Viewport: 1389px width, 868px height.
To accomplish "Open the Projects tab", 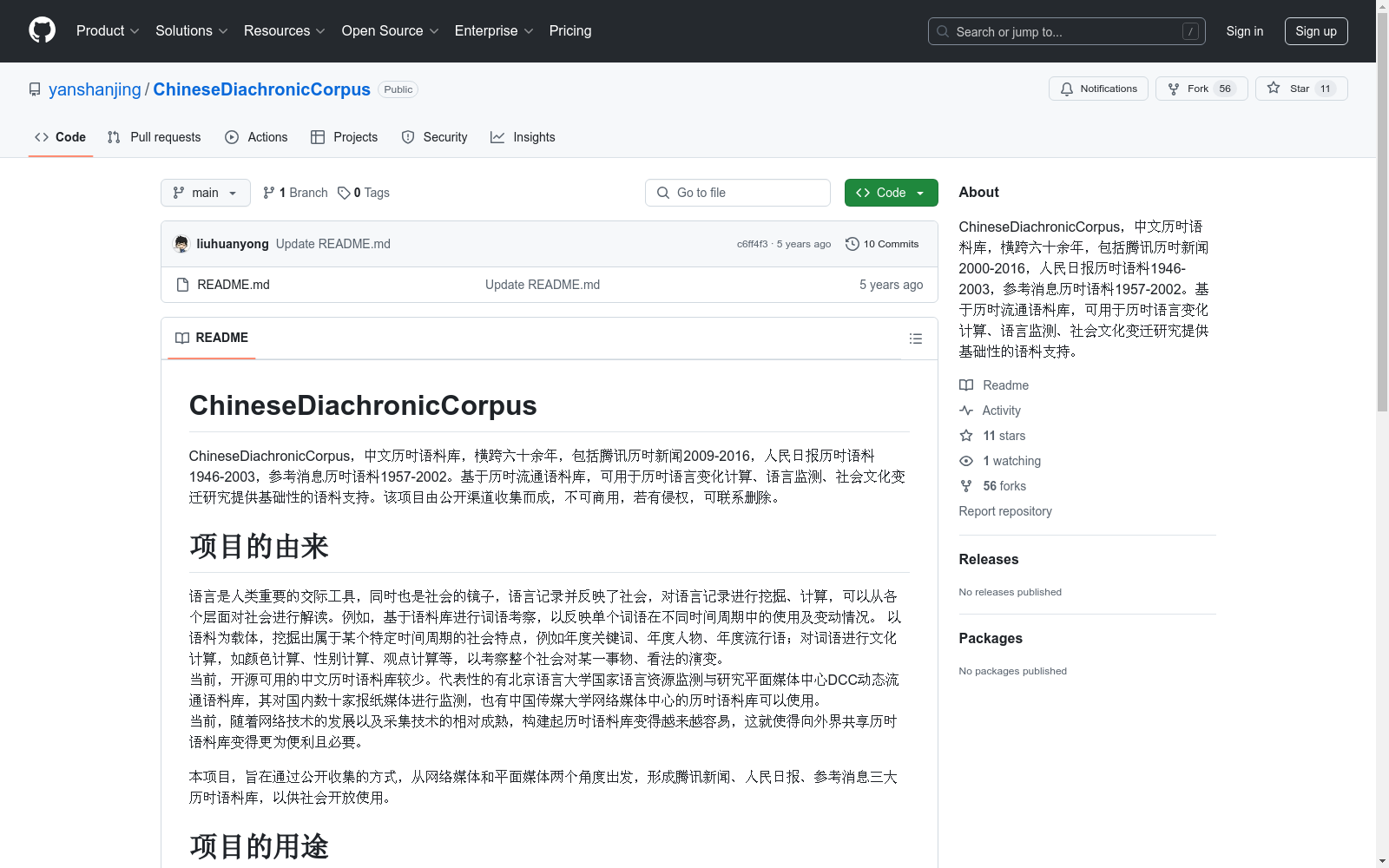I will pyautogui.click(x=345, y=137).
